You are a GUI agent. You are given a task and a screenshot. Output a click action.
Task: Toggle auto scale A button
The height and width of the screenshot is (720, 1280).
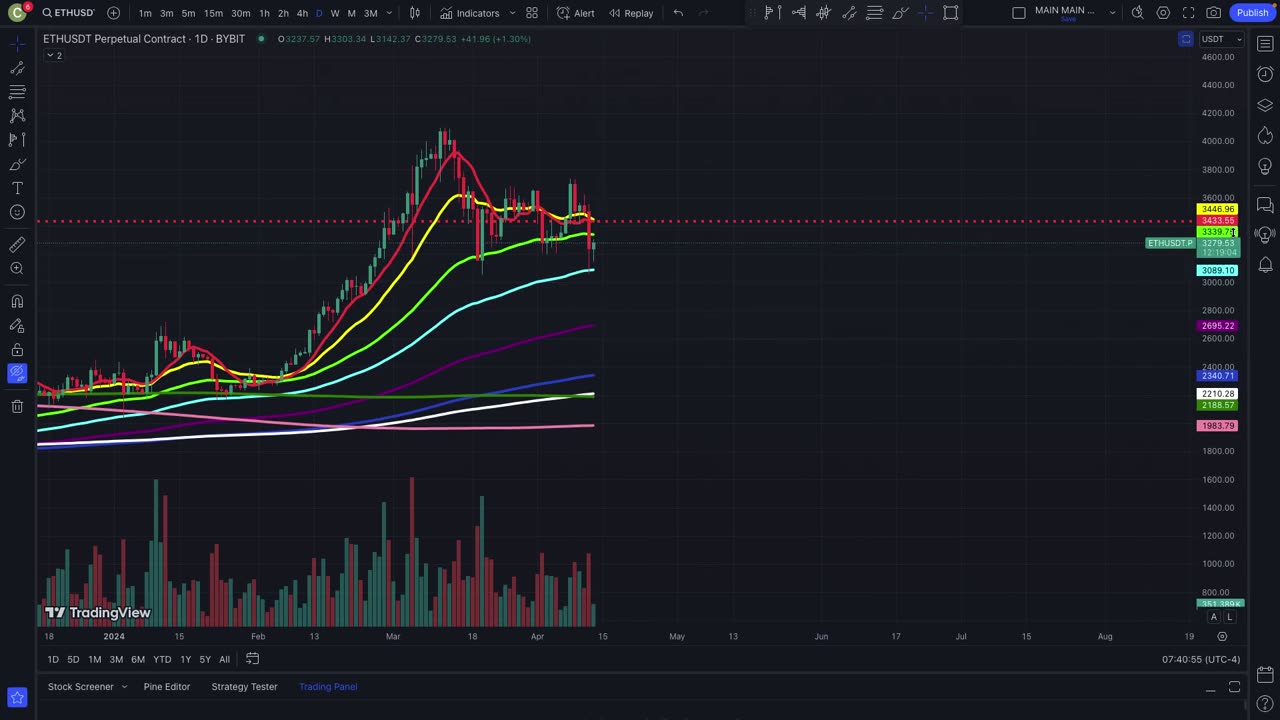1213,617
